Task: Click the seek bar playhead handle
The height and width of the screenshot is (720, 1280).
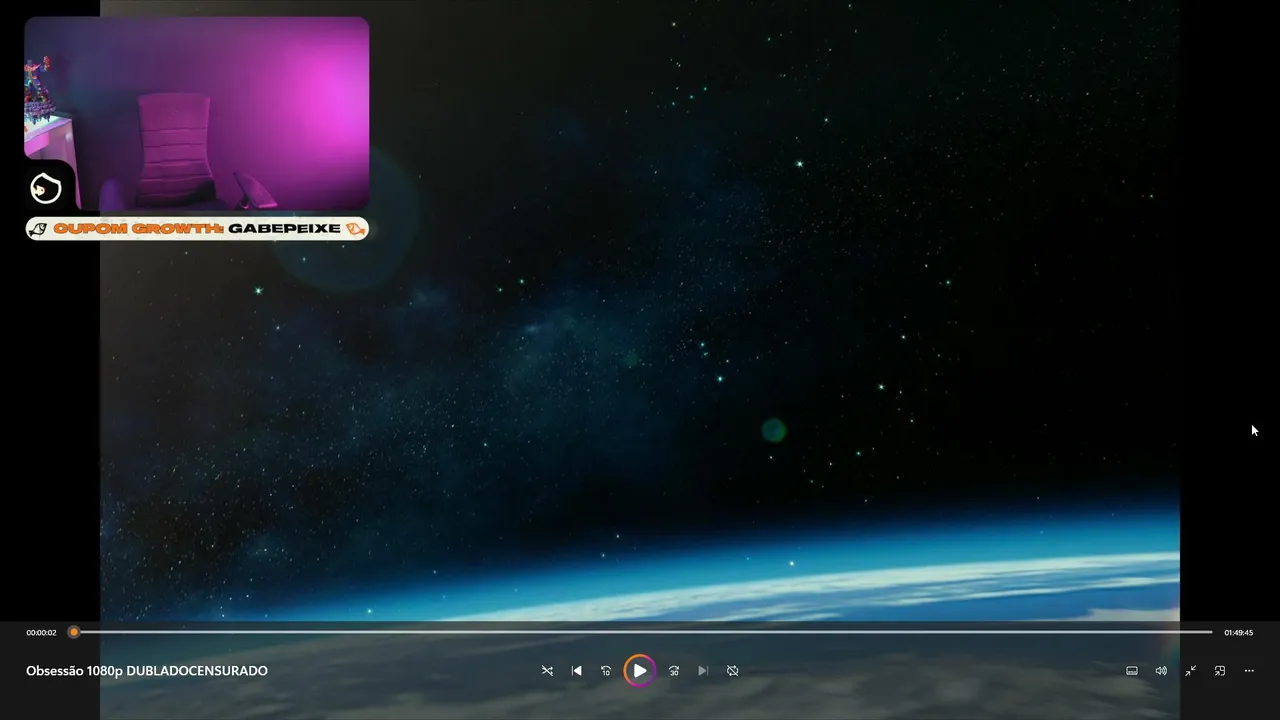Action: click(73, 632)
